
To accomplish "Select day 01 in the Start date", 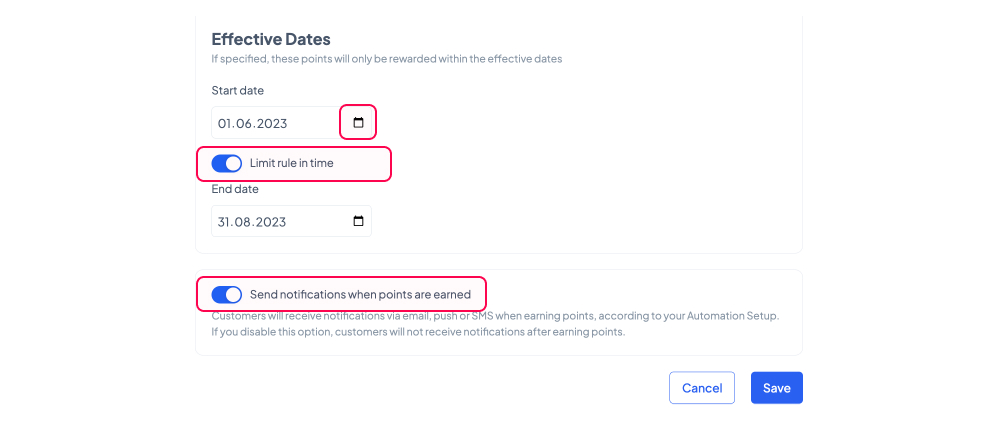I will [224, 124].
